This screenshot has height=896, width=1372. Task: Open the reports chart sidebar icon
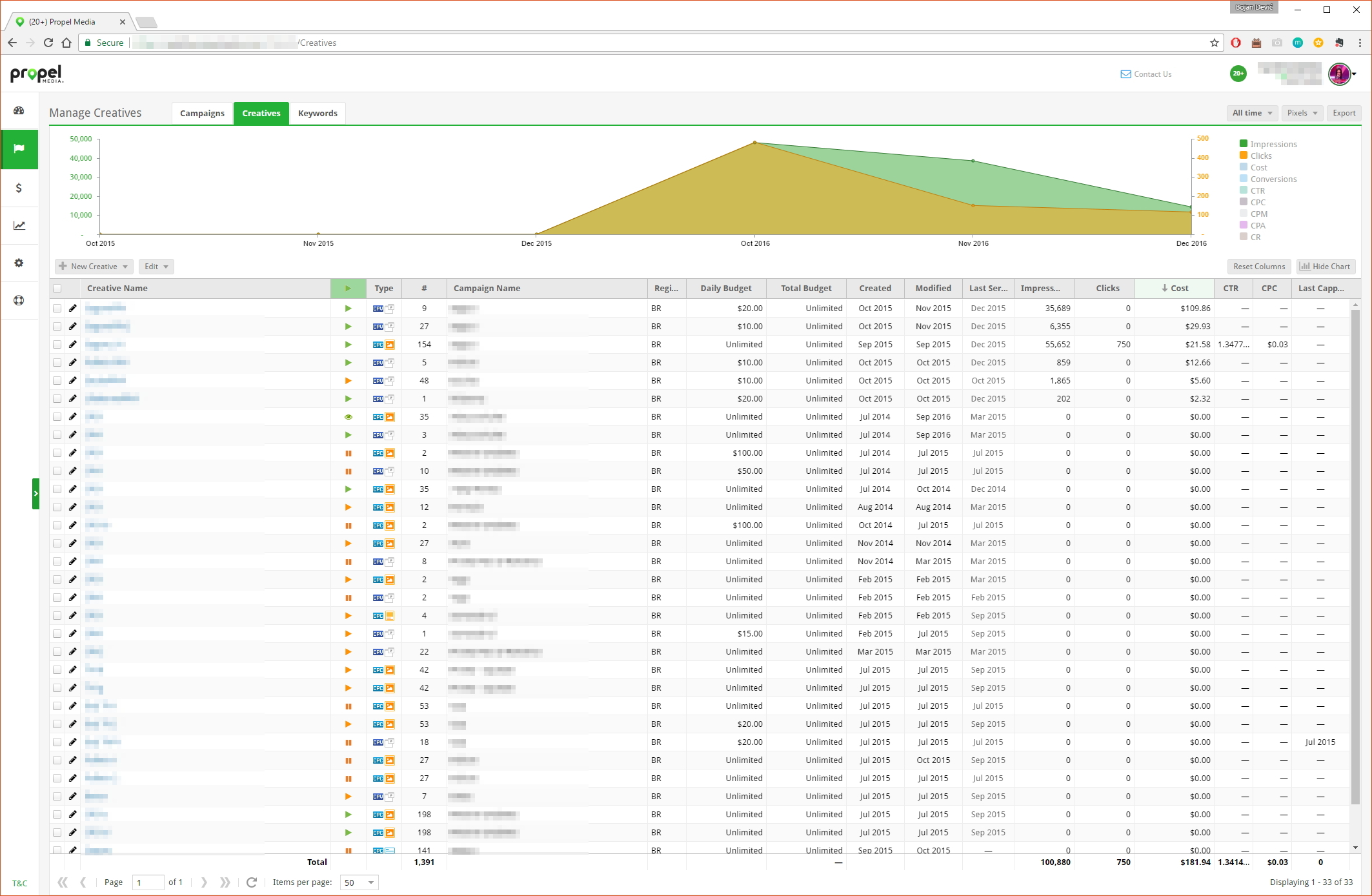(19, 225)
